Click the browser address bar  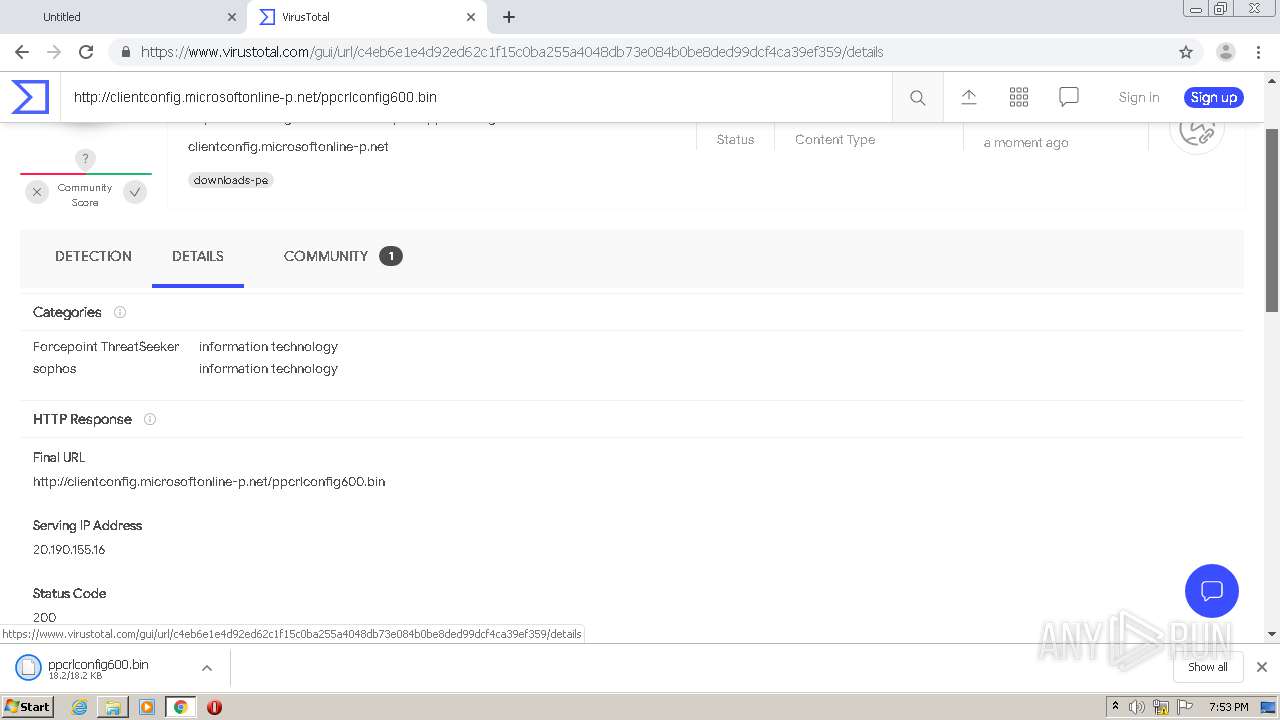(x=640, y=52)
